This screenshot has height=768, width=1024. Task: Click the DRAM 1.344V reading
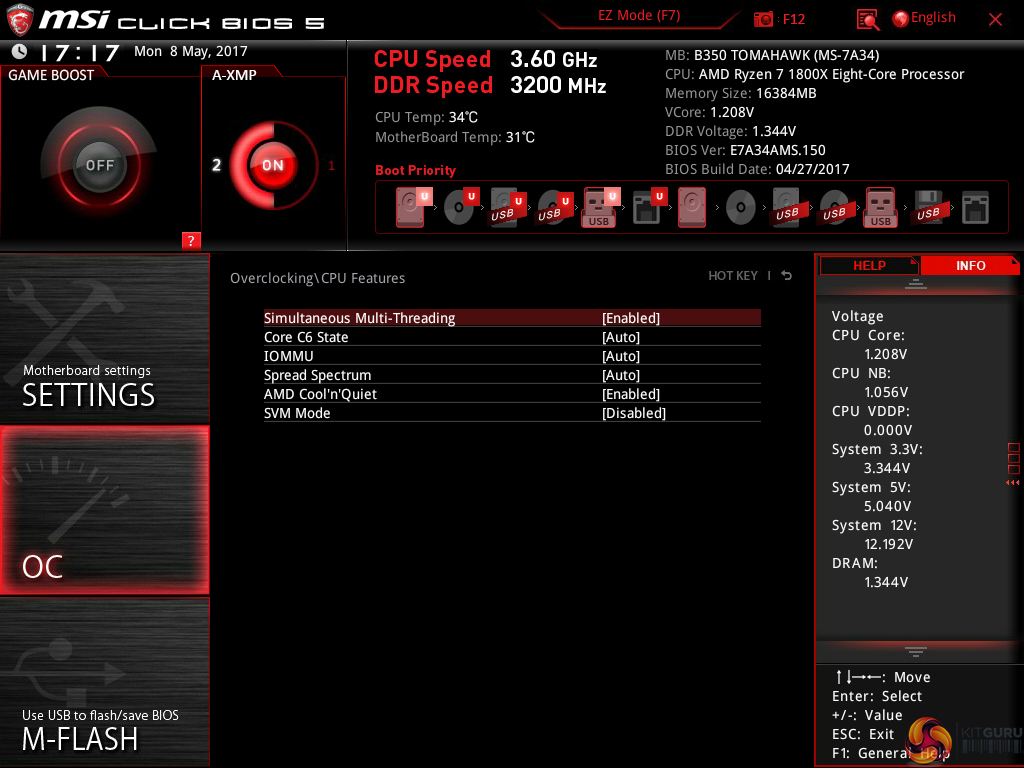[886, 582]
